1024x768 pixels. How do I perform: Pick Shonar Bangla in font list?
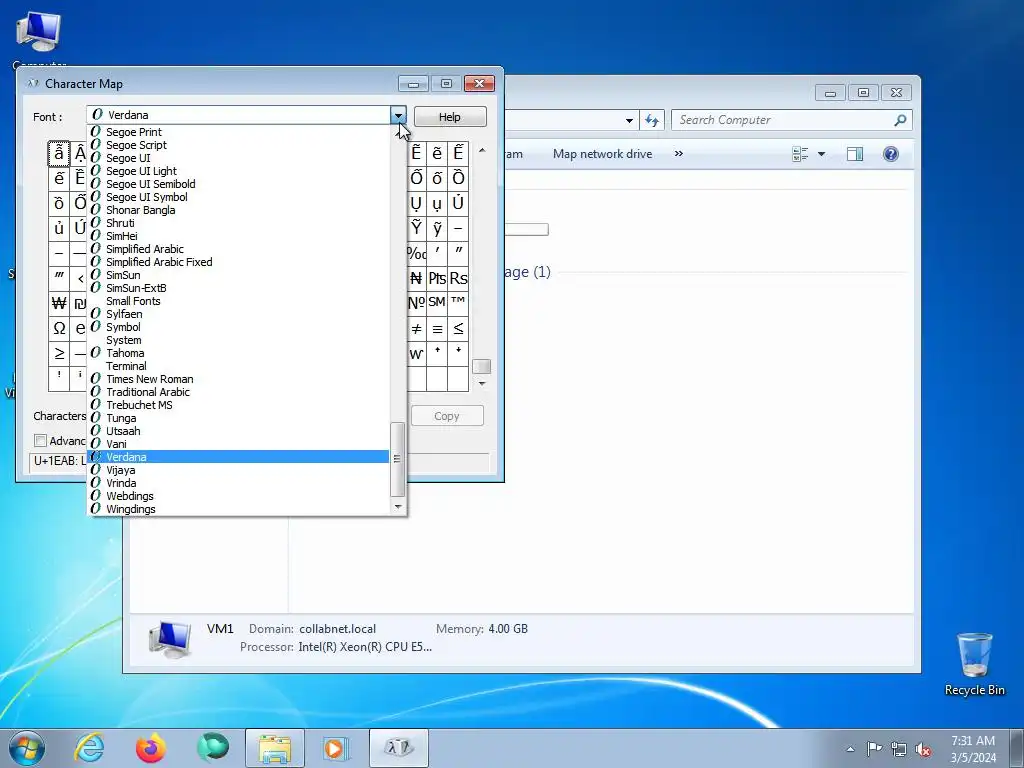point(238,210)
